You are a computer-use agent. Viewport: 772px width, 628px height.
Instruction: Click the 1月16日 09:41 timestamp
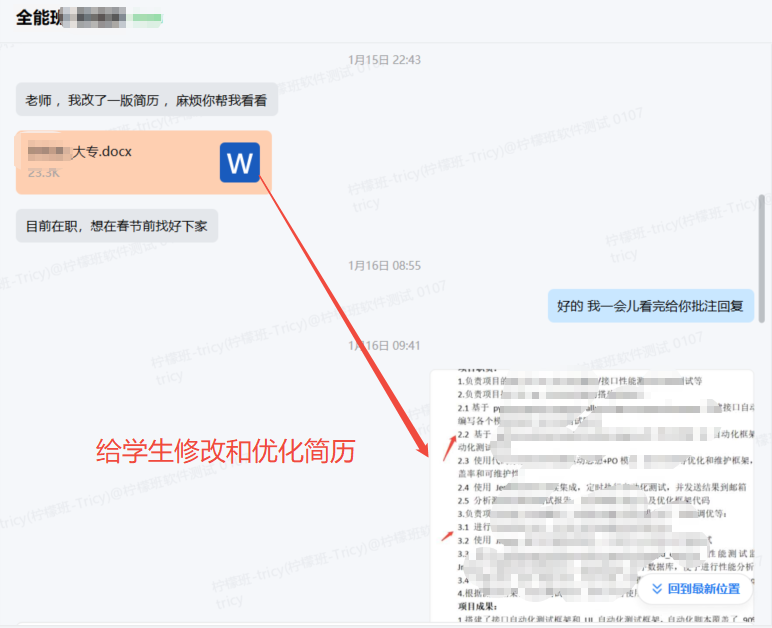(x=384, y=346)
